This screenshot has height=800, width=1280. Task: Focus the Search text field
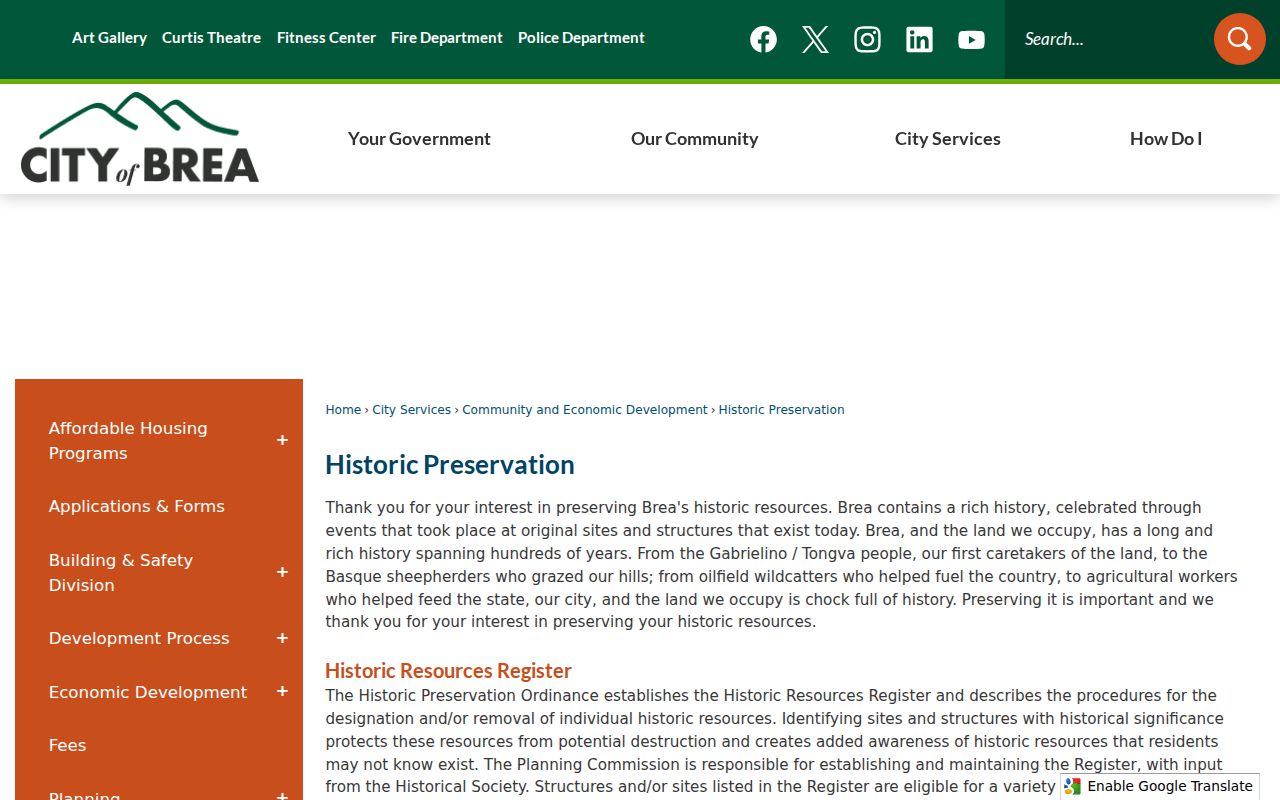[x=1110, y=39]
